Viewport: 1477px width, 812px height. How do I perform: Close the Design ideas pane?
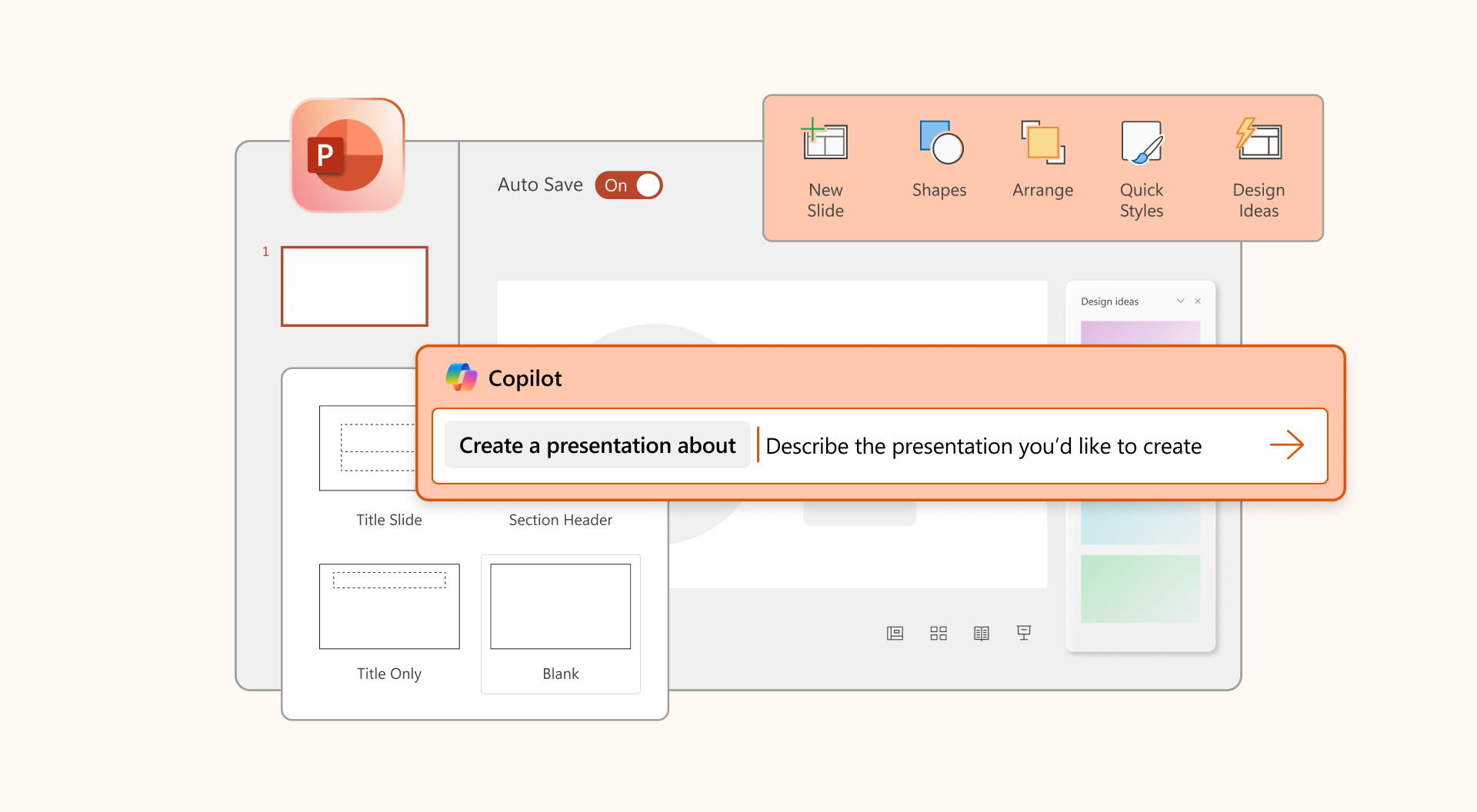(1198, 301)
